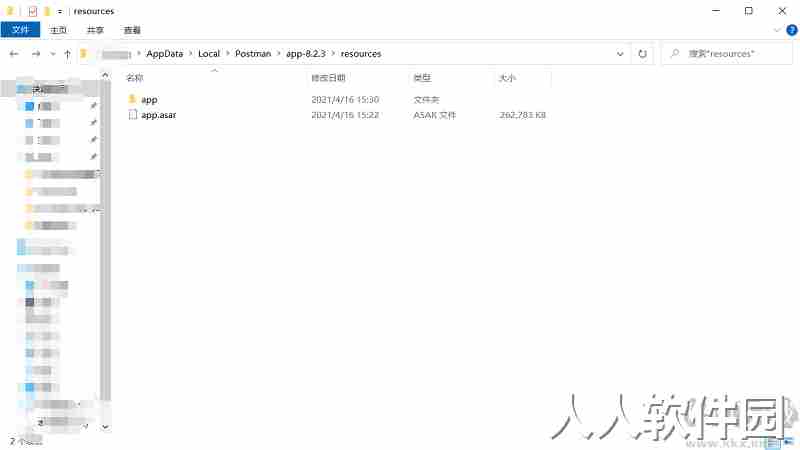Expand the ribbon with chevron
Viewport: 800px width, 450px height.
777,30
